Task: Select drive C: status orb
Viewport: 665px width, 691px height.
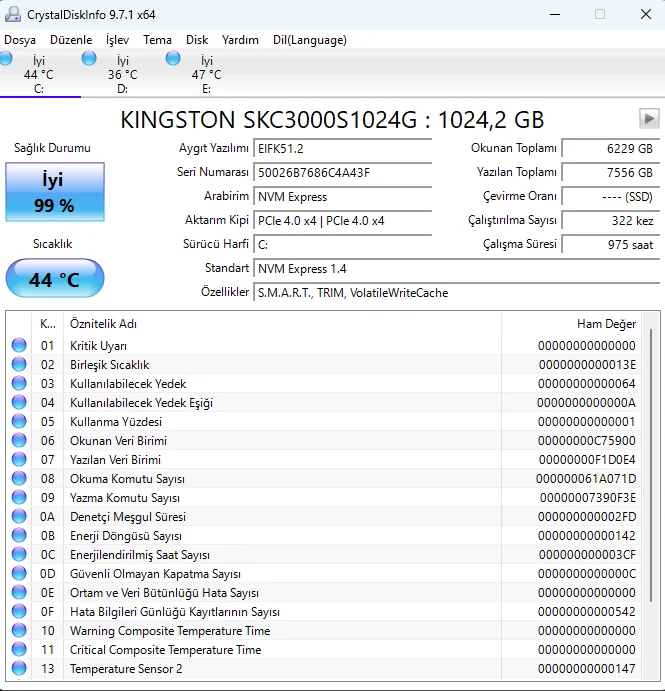Action: click(7, 60)
